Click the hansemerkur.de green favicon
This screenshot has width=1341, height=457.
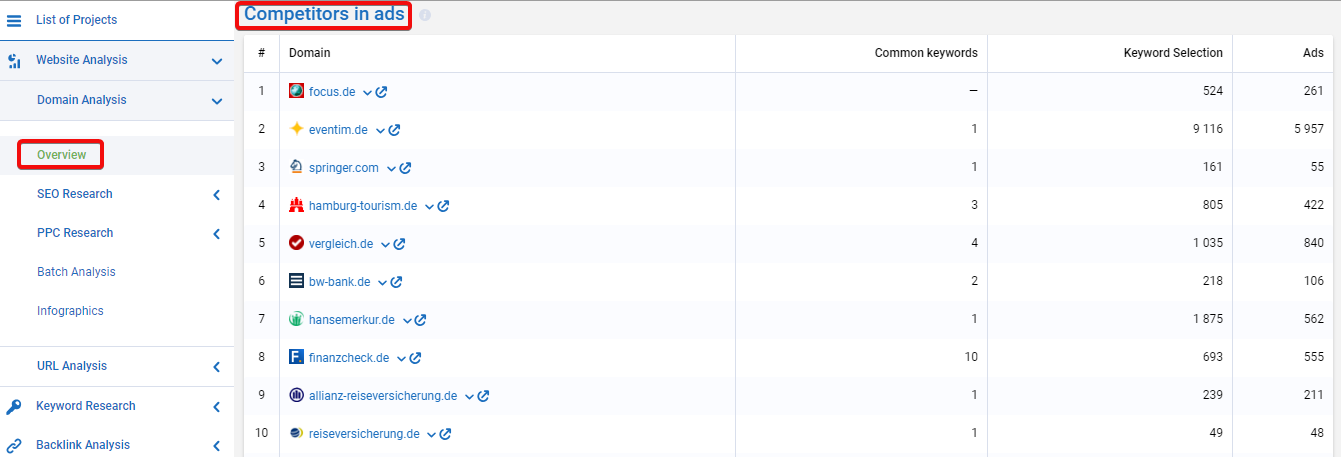coord(296,319)
